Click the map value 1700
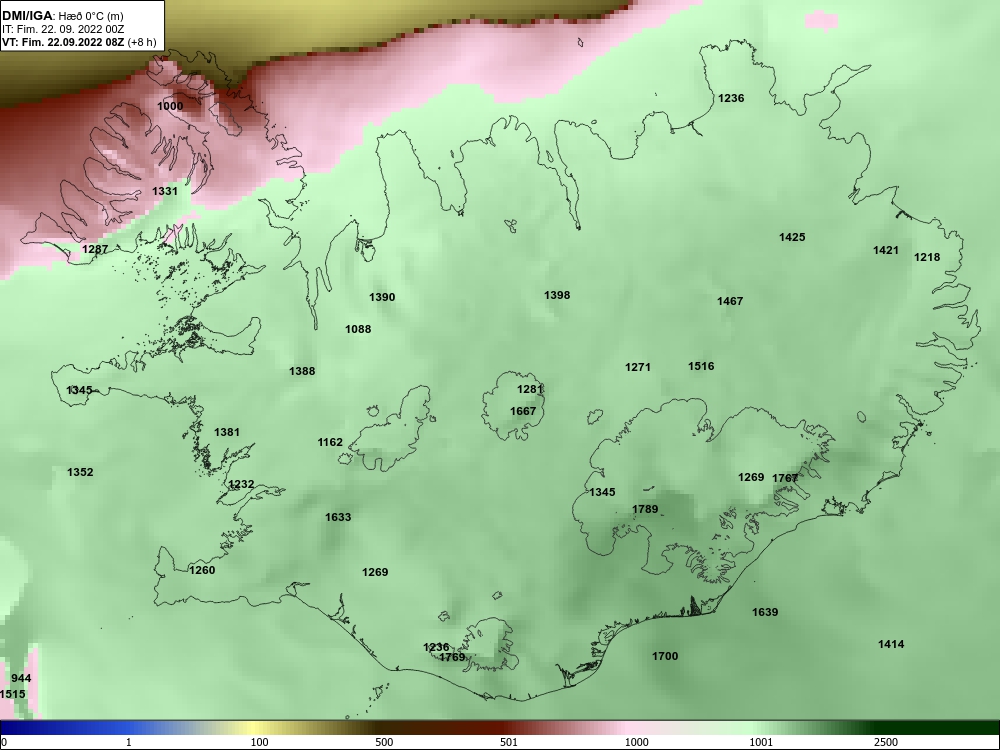This screenshot has height=750, width=1000. [665, 656]
